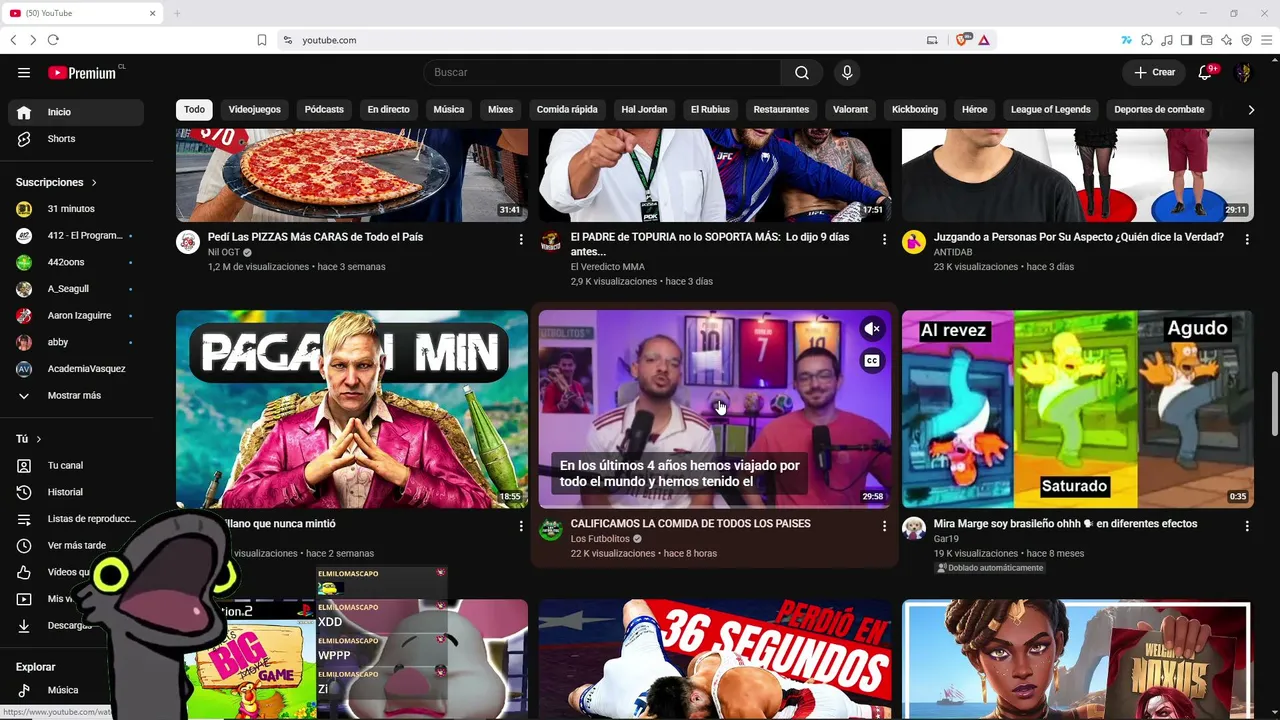Open a new browser tab
The height and width of the screenshot is (720, 1280).
click(177, 13)
